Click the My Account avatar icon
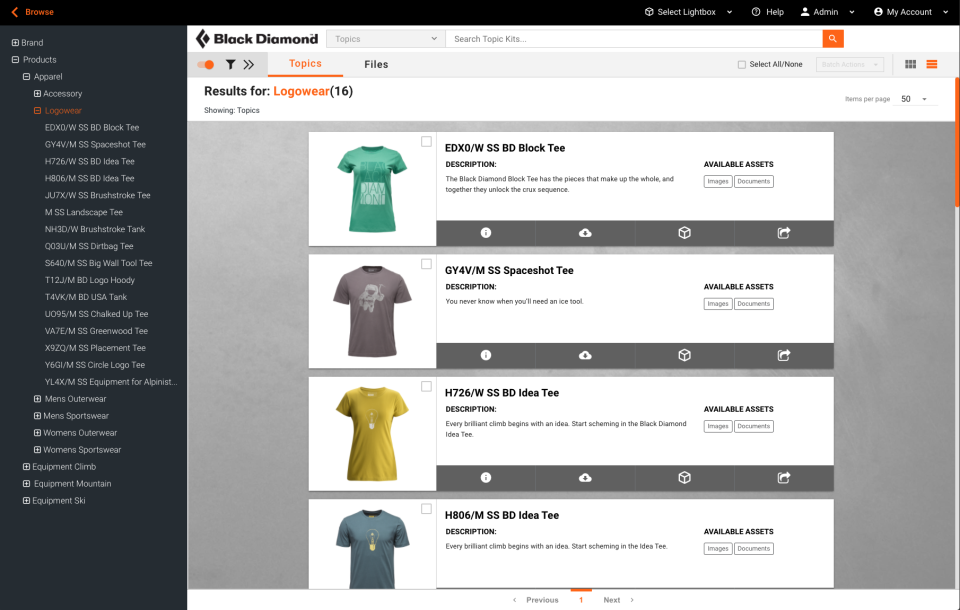960x610 pixels. coord(878,12)
